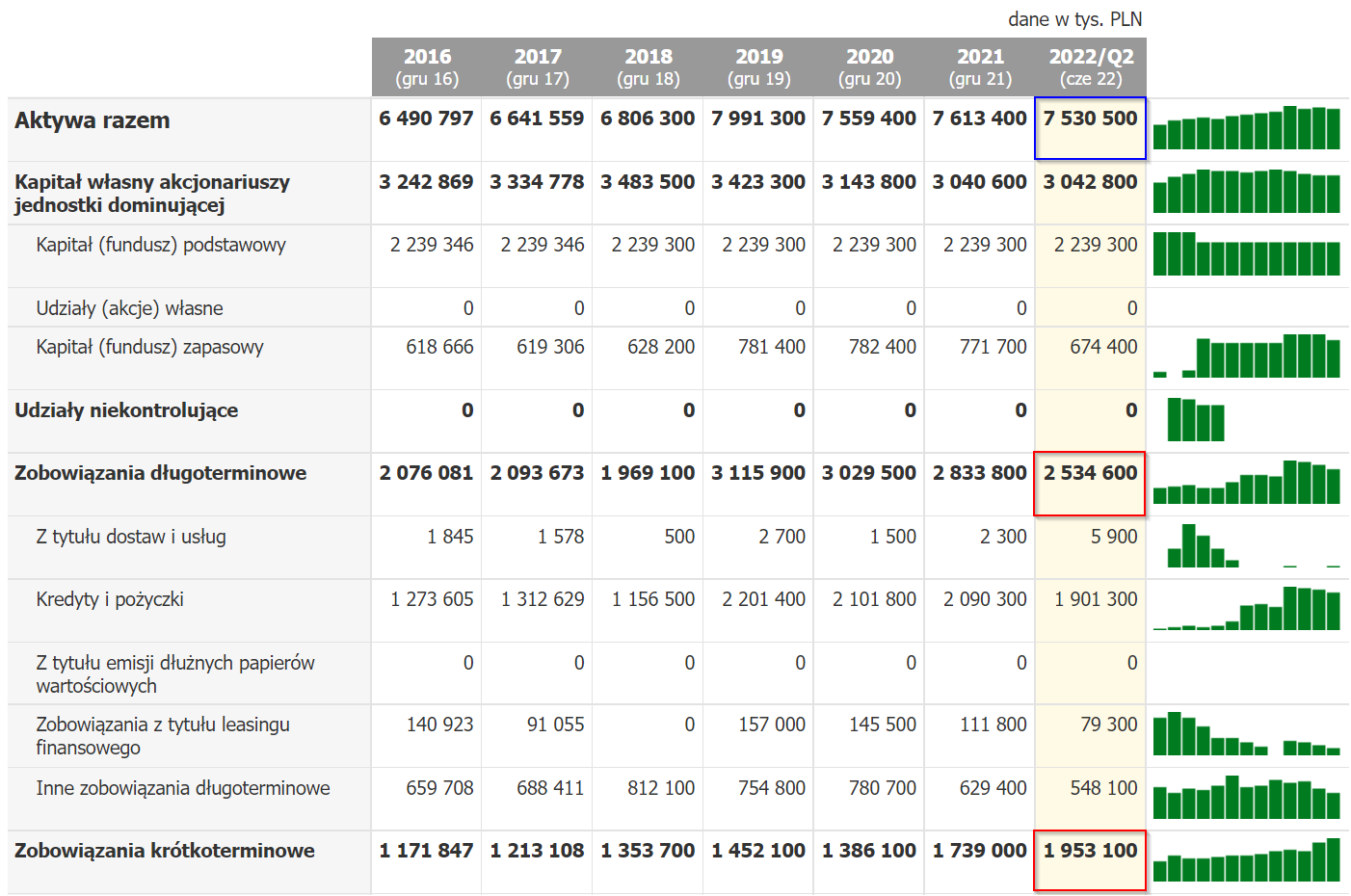This screenshot has width=1351, height=896.
Task: Click the Z tytułu emisji dłużnych papierów label
Action: click(175, 674)
